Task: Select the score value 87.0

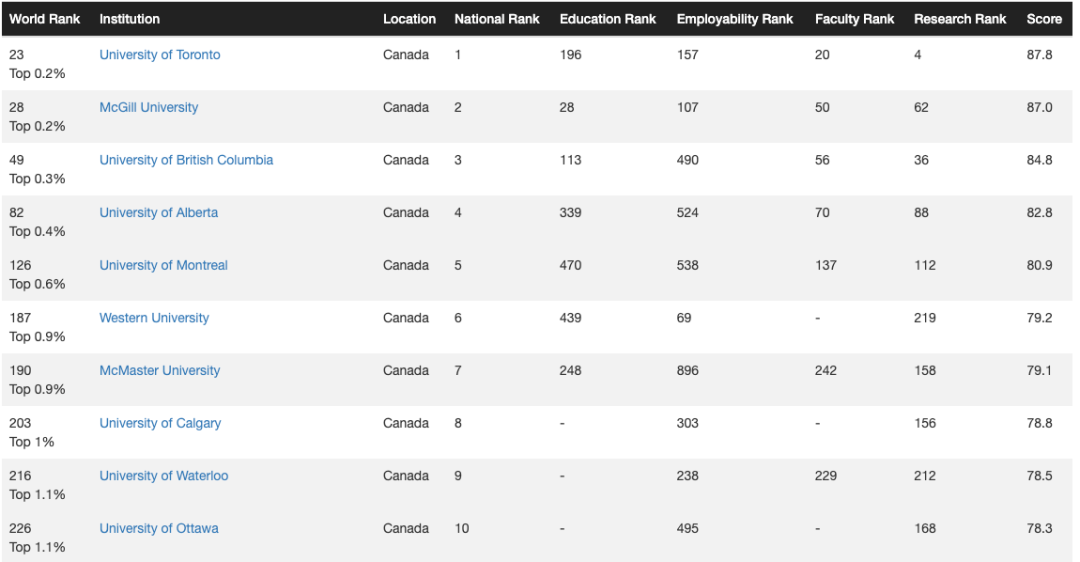Action: pyautogui.click(x=1039, y=107)
